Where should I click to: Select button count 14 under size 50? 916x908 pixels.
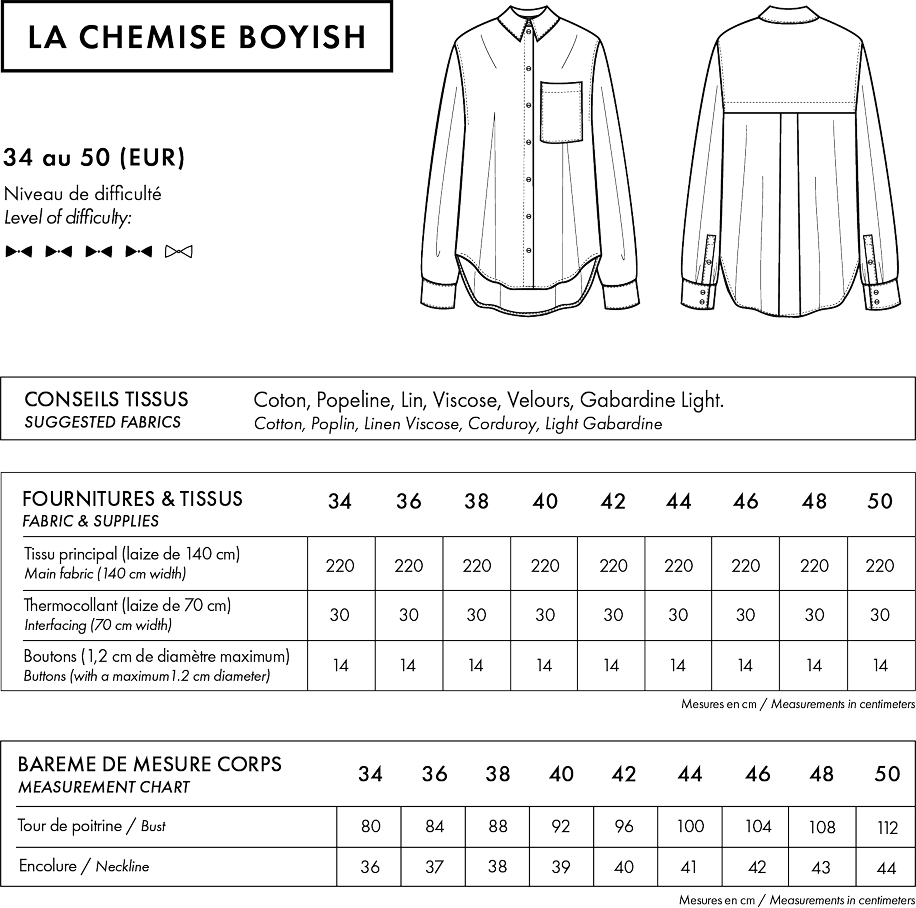(879, 663)
